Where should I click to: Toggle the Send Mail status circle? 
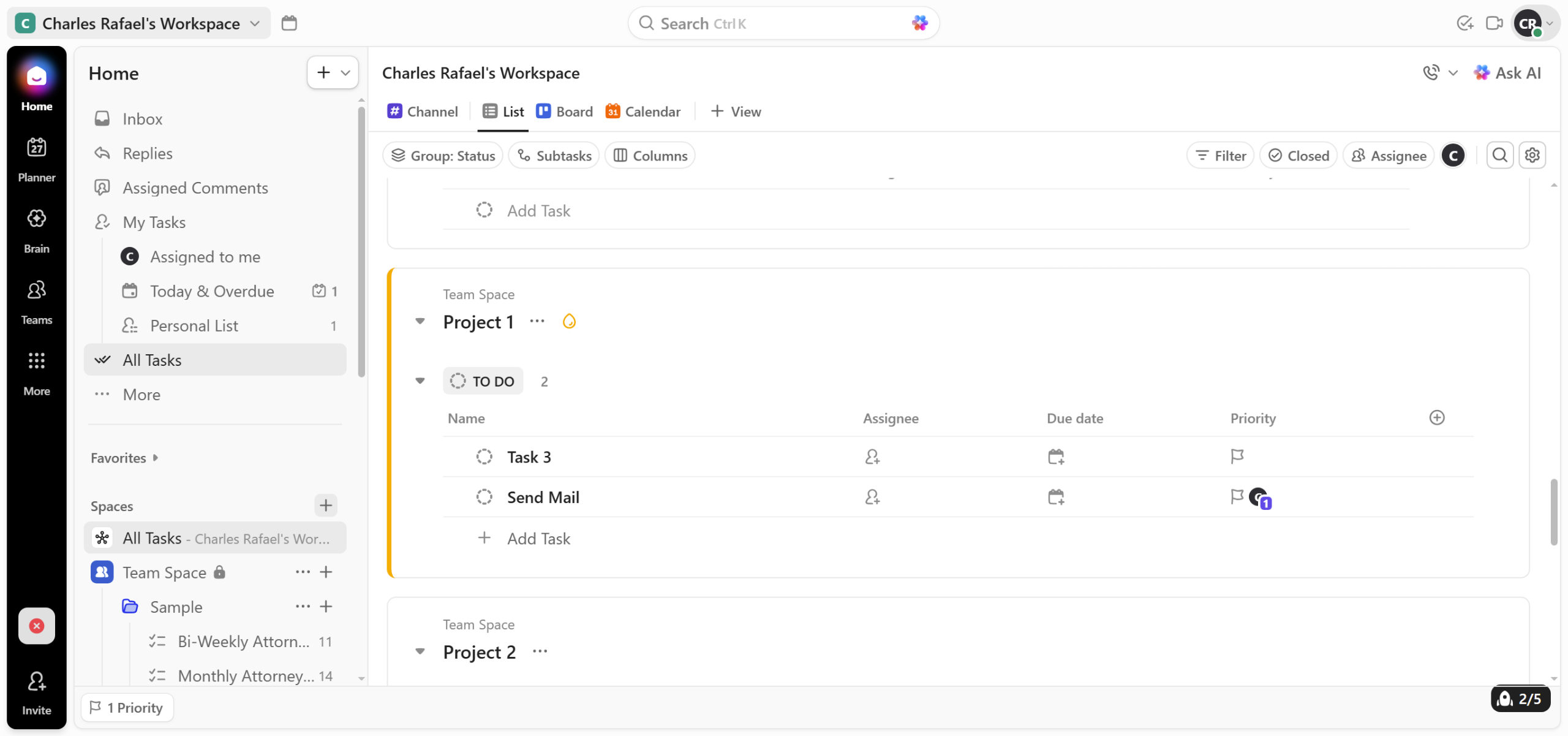coord(484,497)
